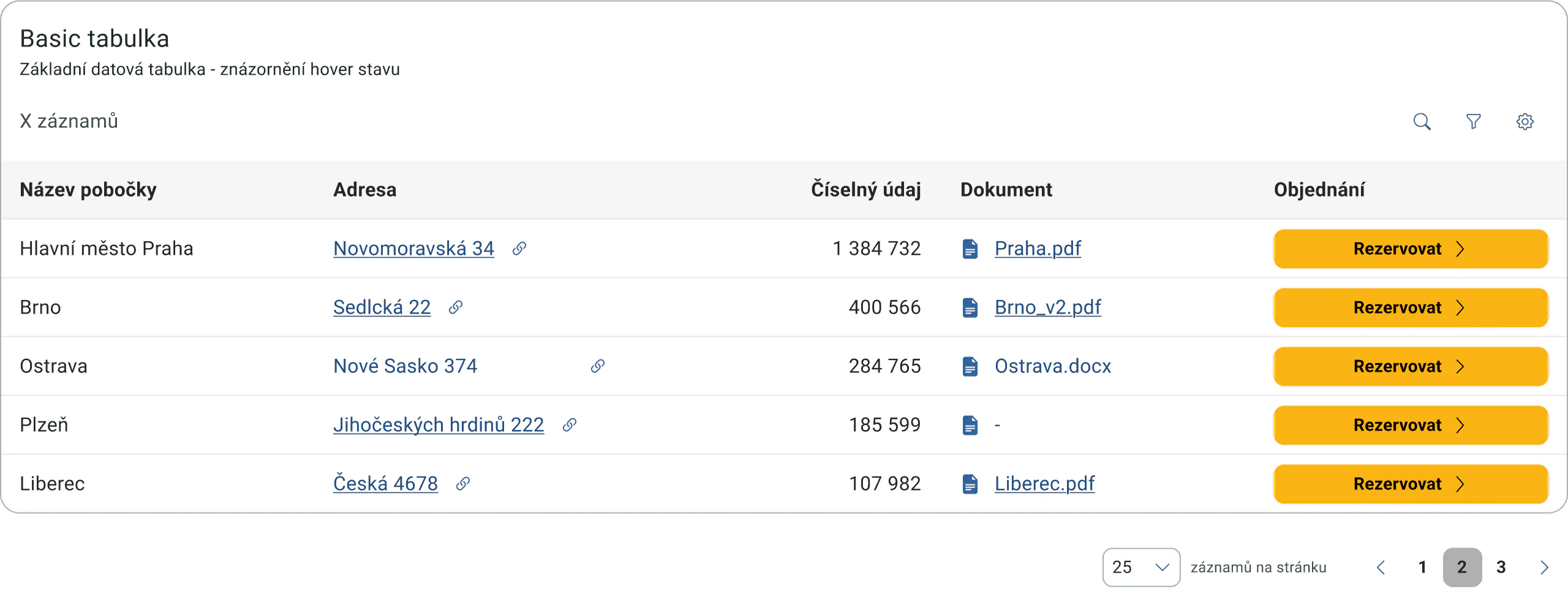Open the filter funnel icon
The width and height of the screenshot is (1568, 602).
pos(1473,121)
